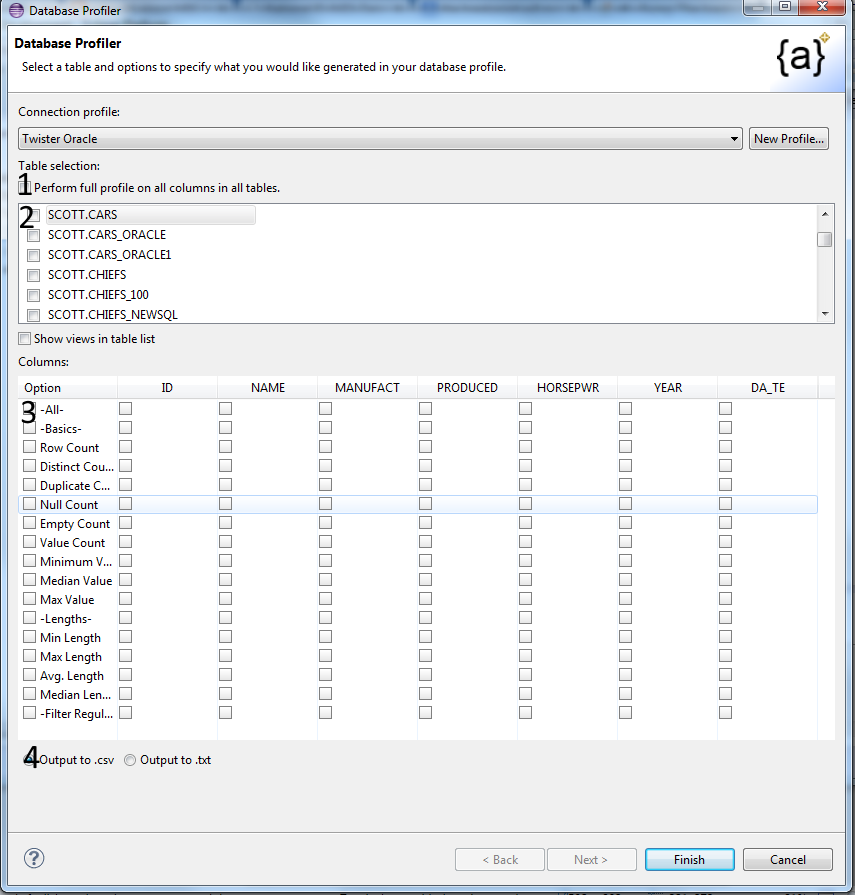855x895 pixels.
Task: Check the -All- checkbox for ID column
Action: coord(125,408)
